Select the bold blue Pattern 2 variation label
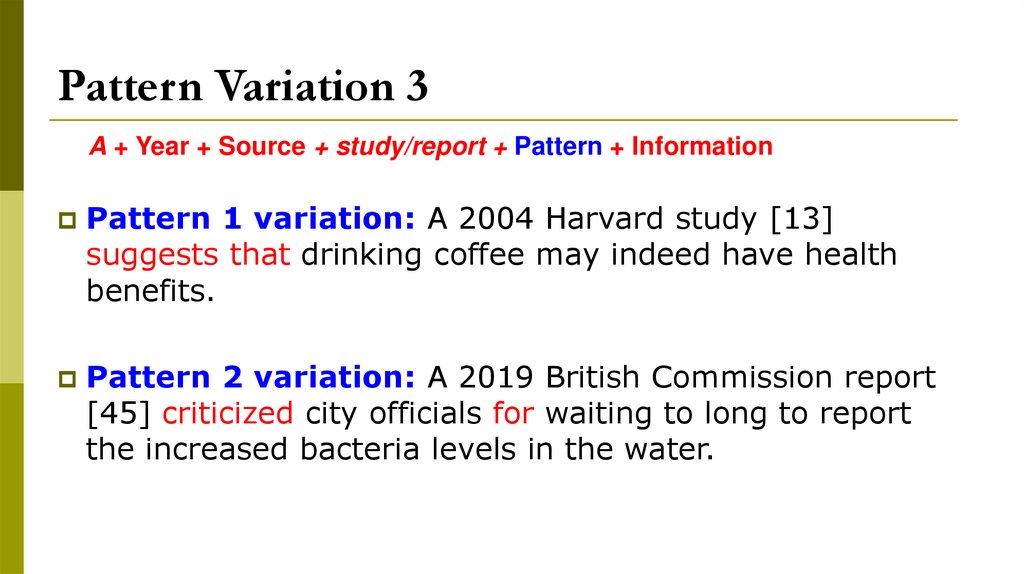This screenshot has height=574, width=1024. 253,377
